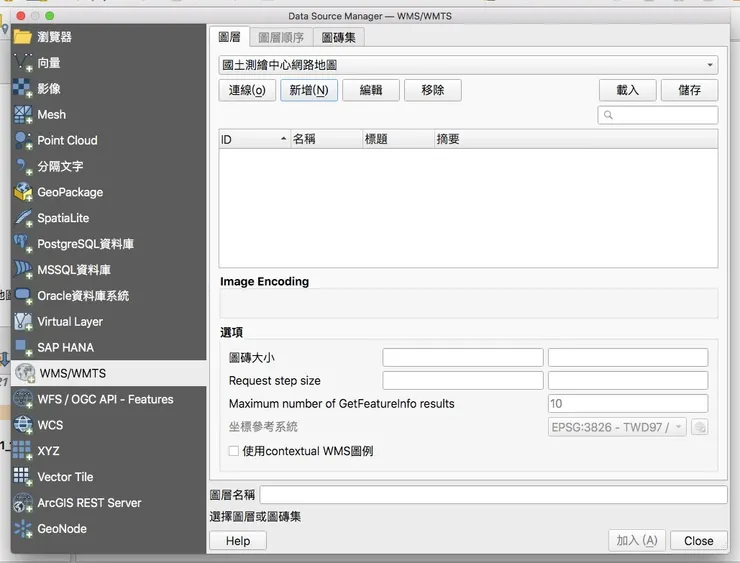The height and width of the screenshot is (563, 740).
Task: Select the SpatiaLite feather icon
Action: click(23, 218)
